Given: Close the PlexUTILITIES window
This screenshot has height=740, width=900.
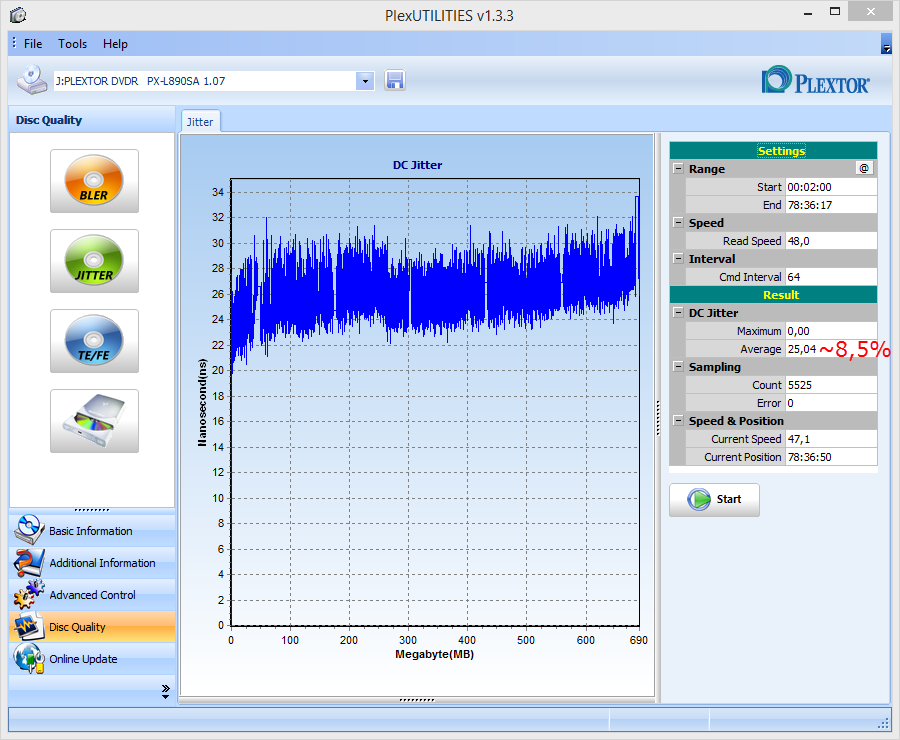Looking at the screenshot, I should (870, 12).
